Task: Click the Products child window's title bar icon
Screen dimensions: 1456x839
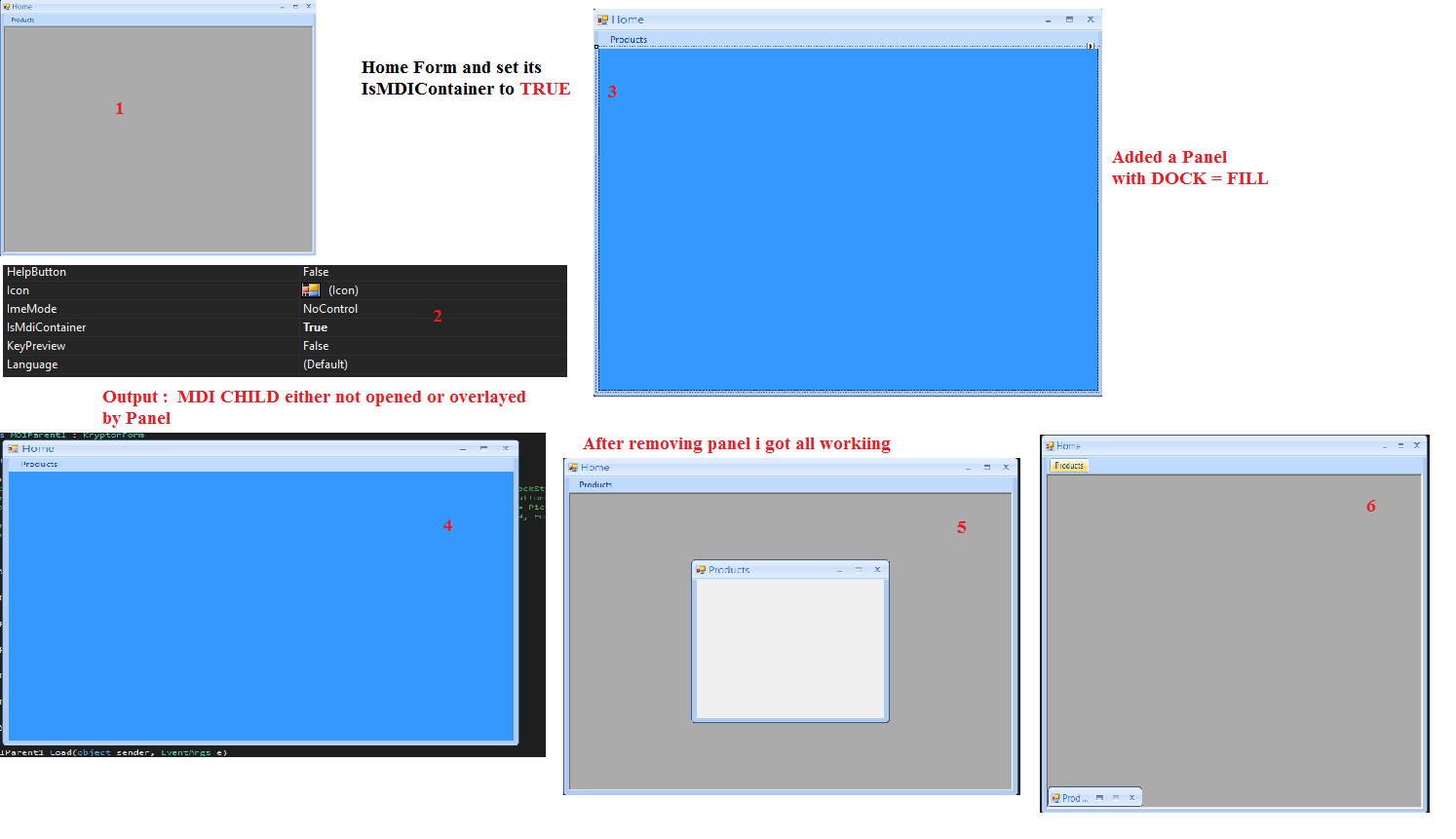Action: pos(701,570)
